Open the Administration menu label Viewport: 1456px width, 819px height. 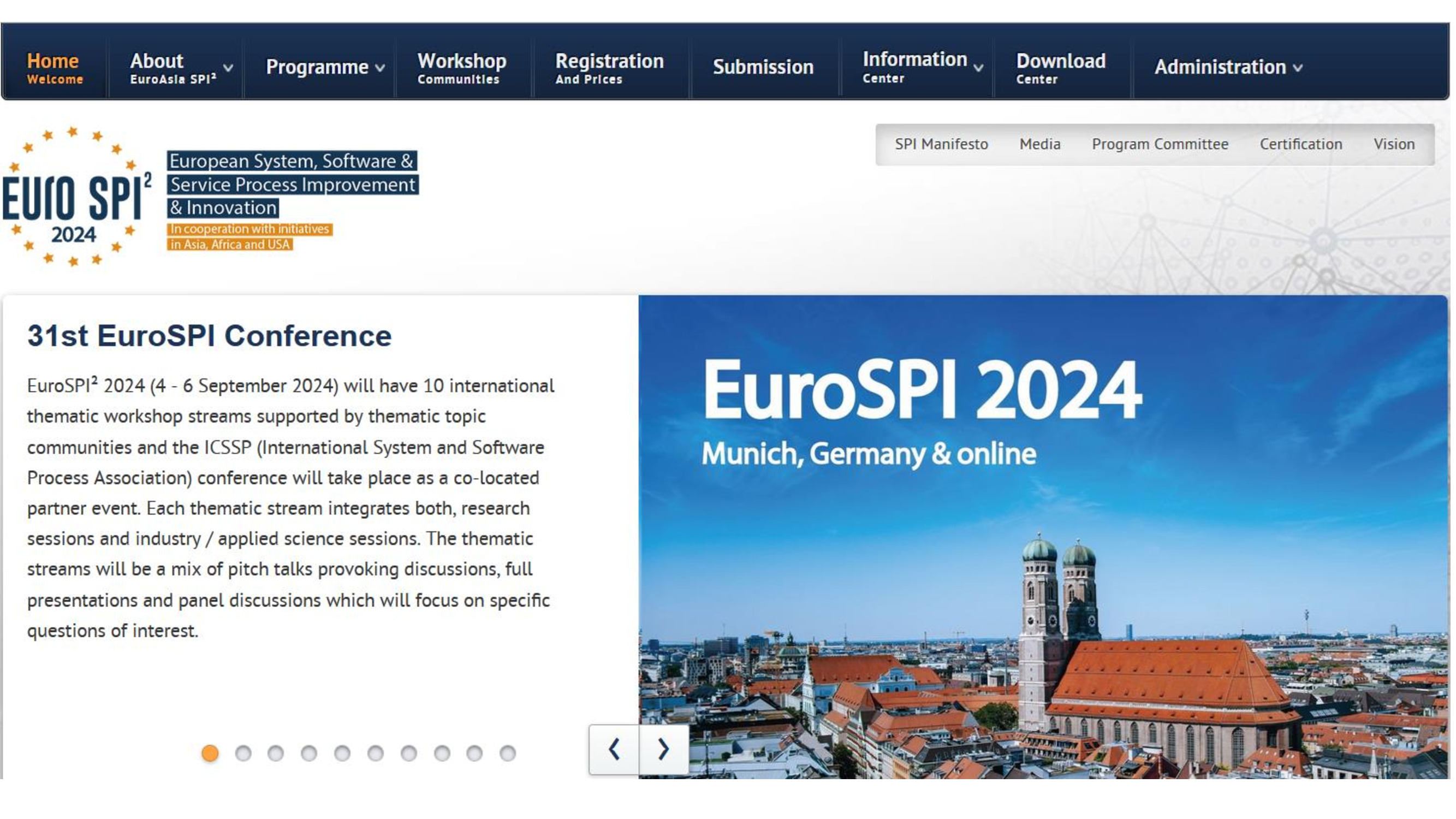[1220, 67]
